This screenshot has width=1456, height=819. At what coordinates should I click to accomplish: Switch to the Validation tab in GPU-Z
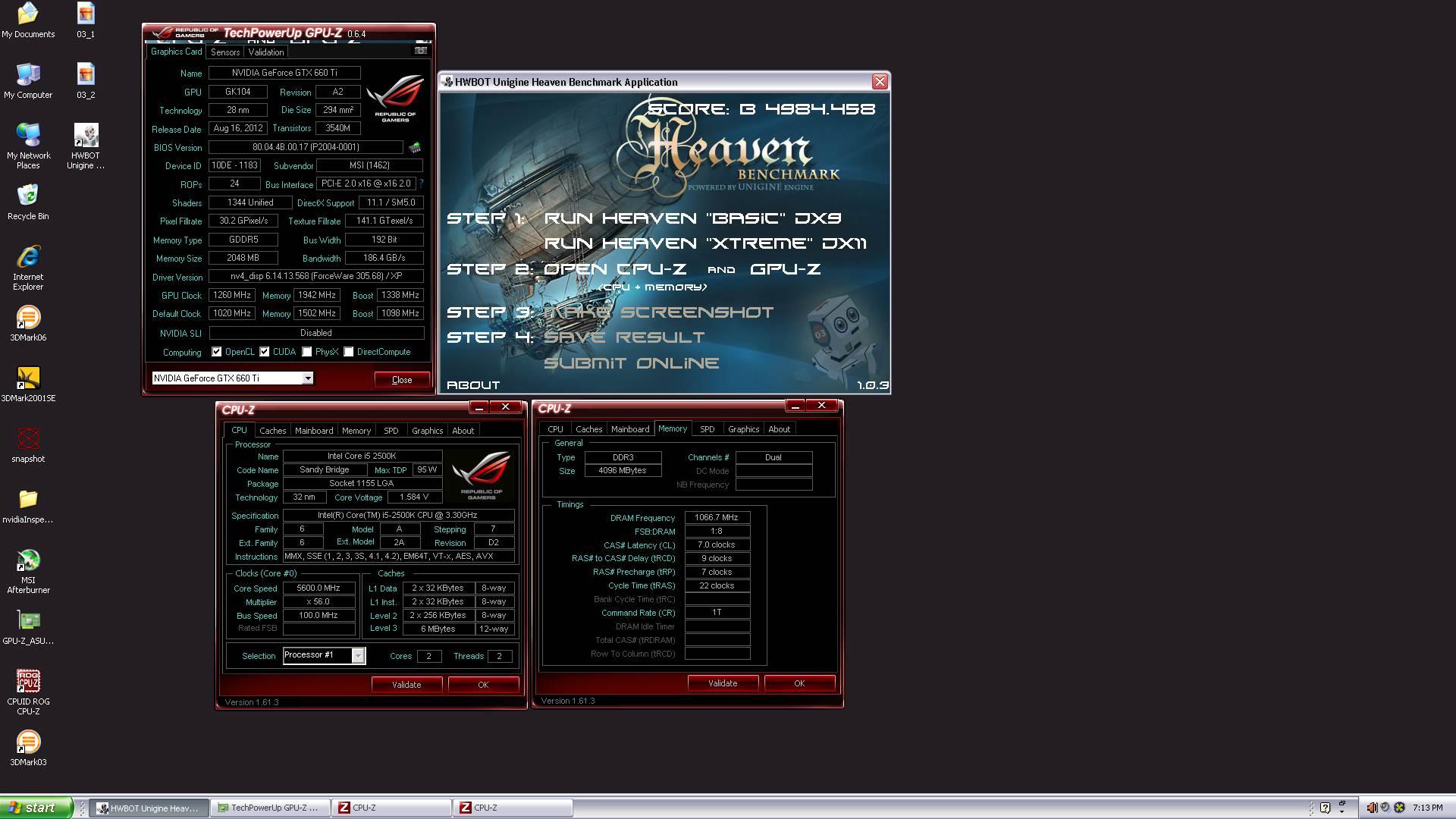tap(266, 52)
